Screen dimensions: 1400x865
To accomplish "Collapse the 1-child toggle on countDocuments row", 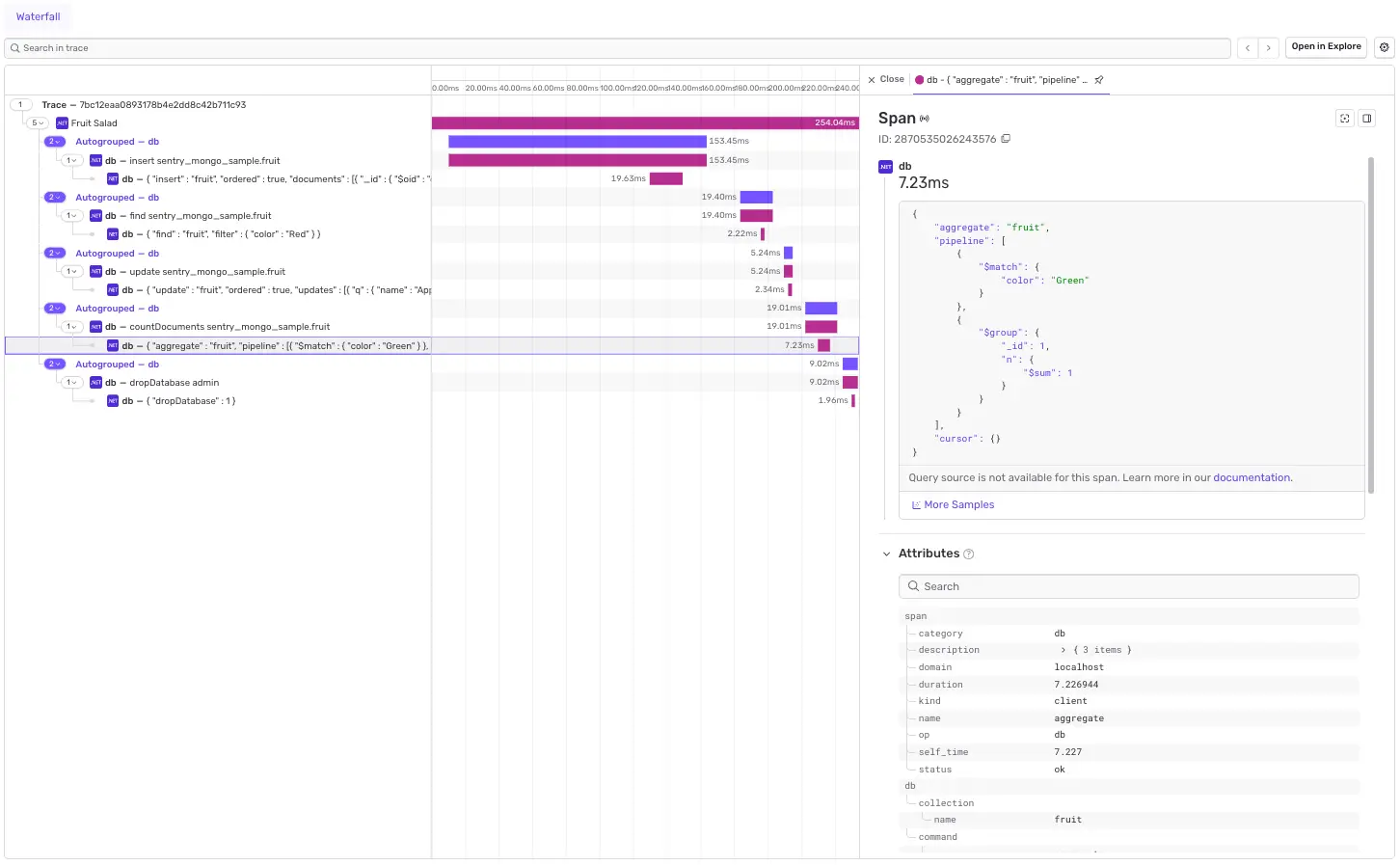I will coord(70,327).
